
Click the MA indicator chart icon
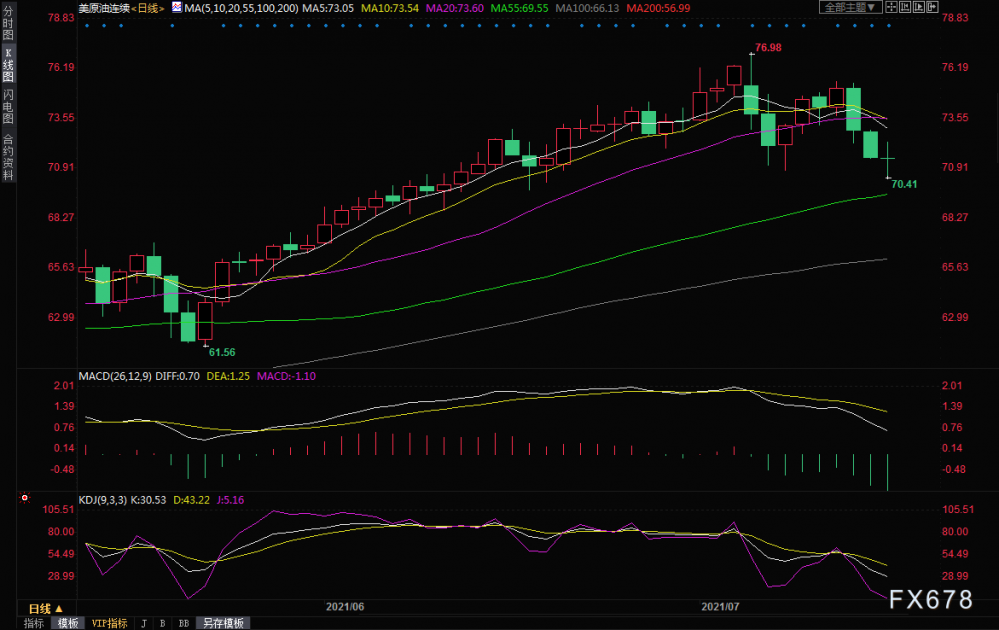click(x=176, y=8)
